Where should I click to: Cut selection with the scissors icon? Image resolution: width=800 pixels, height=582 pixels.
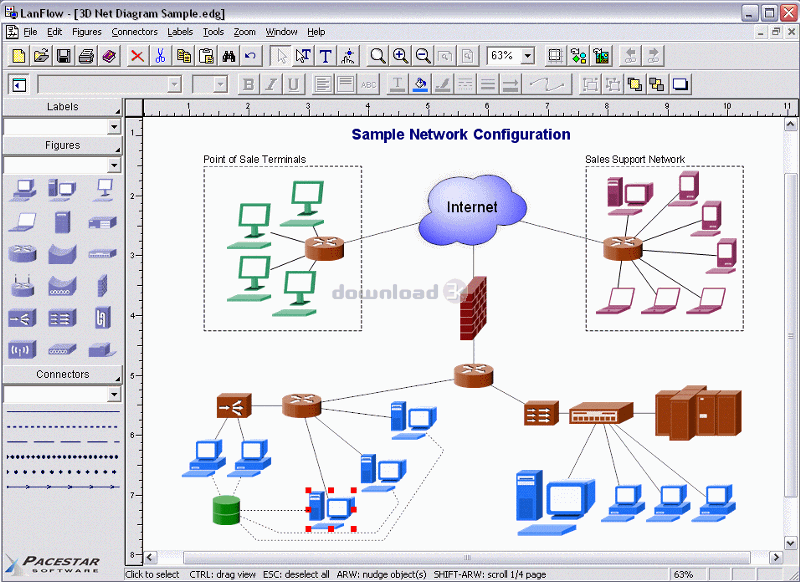(160, 56)
